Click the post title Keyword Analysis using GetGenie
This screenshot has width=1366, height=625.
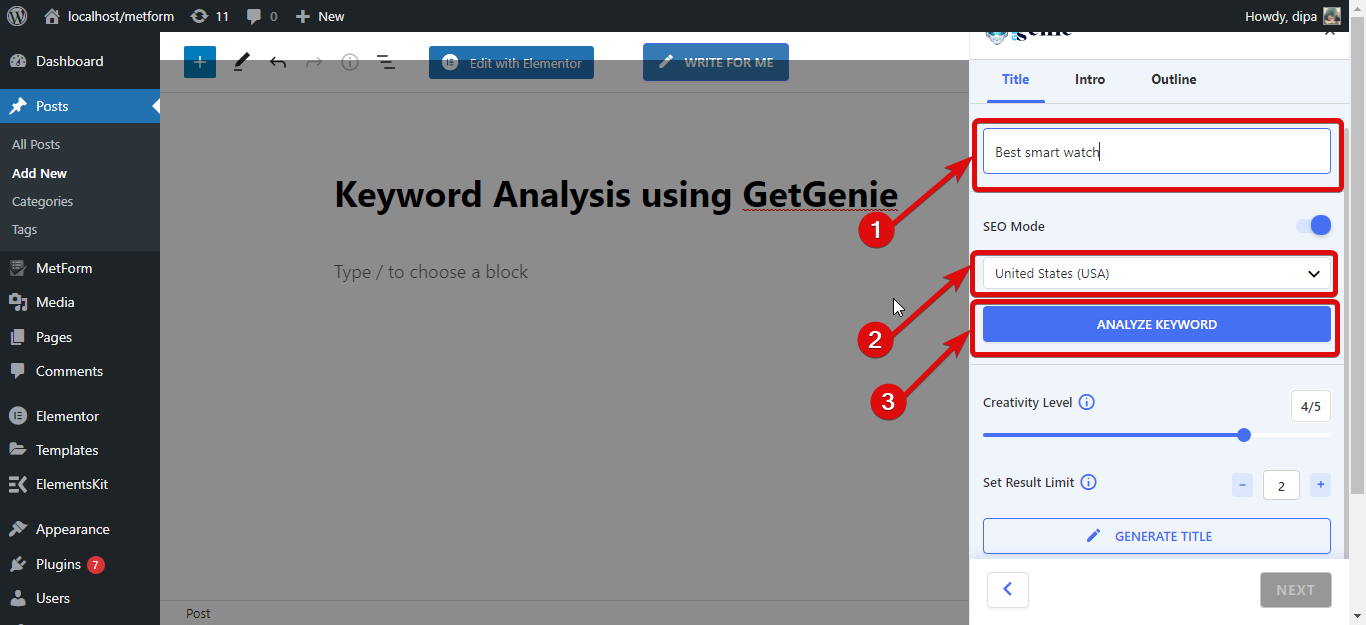coord(616,194)
